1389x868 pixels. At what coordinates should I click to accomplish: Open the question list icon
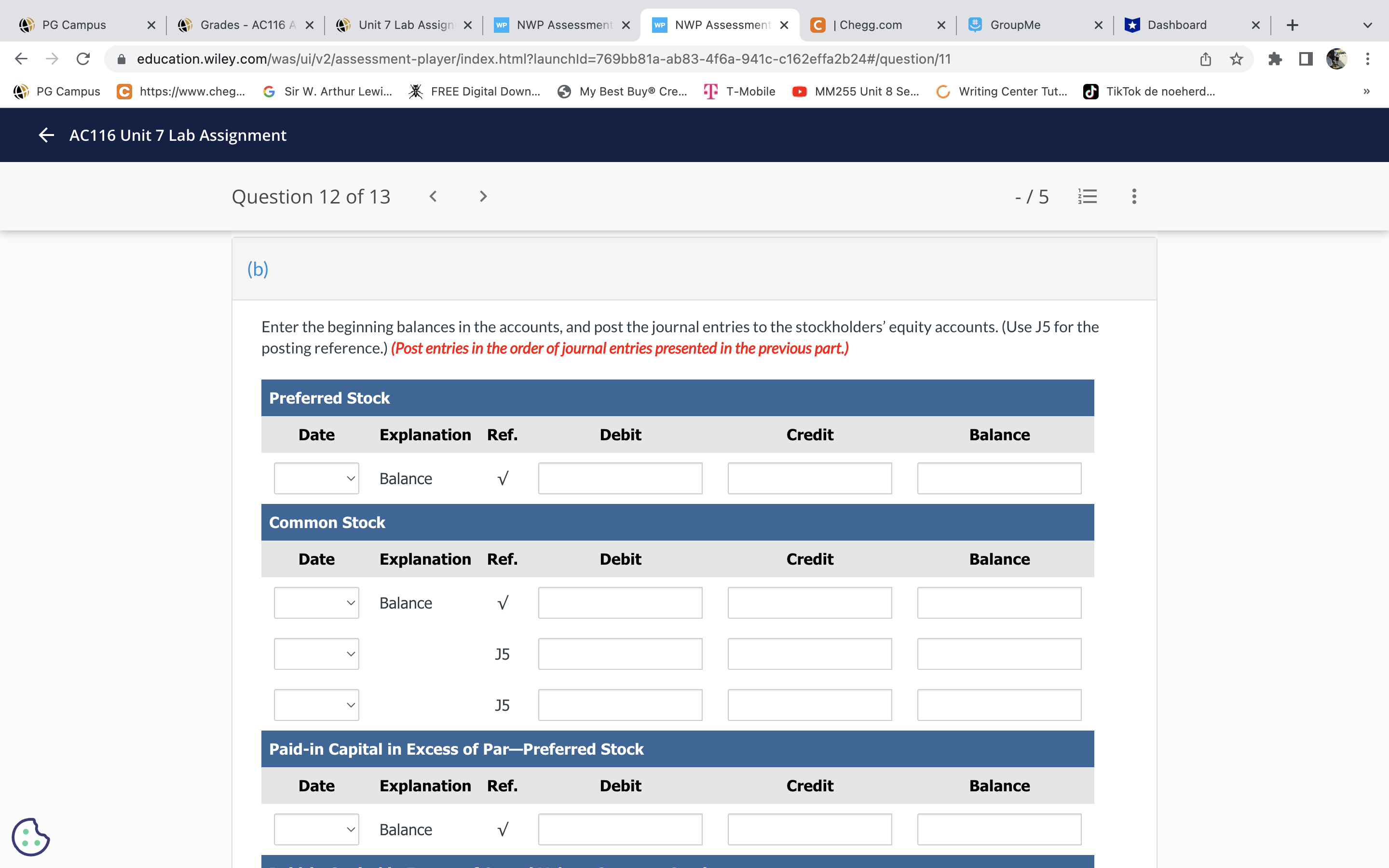coord(1087,197)
